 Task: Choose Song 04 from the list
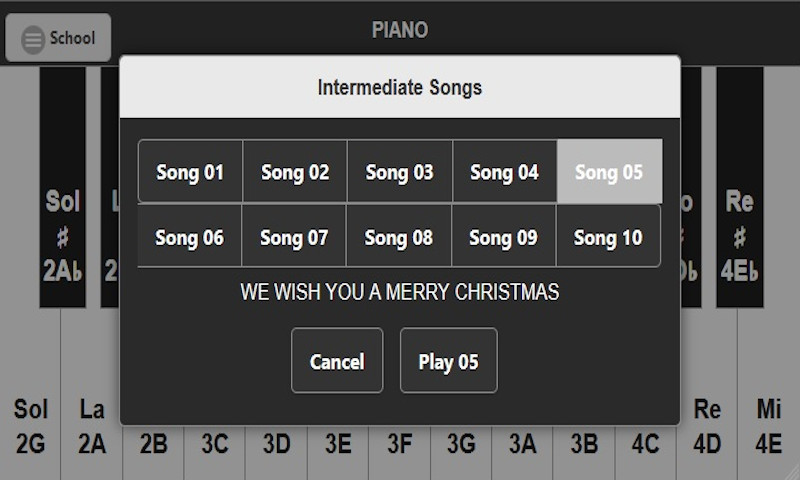pyautogui.click(x=505, y=172)
